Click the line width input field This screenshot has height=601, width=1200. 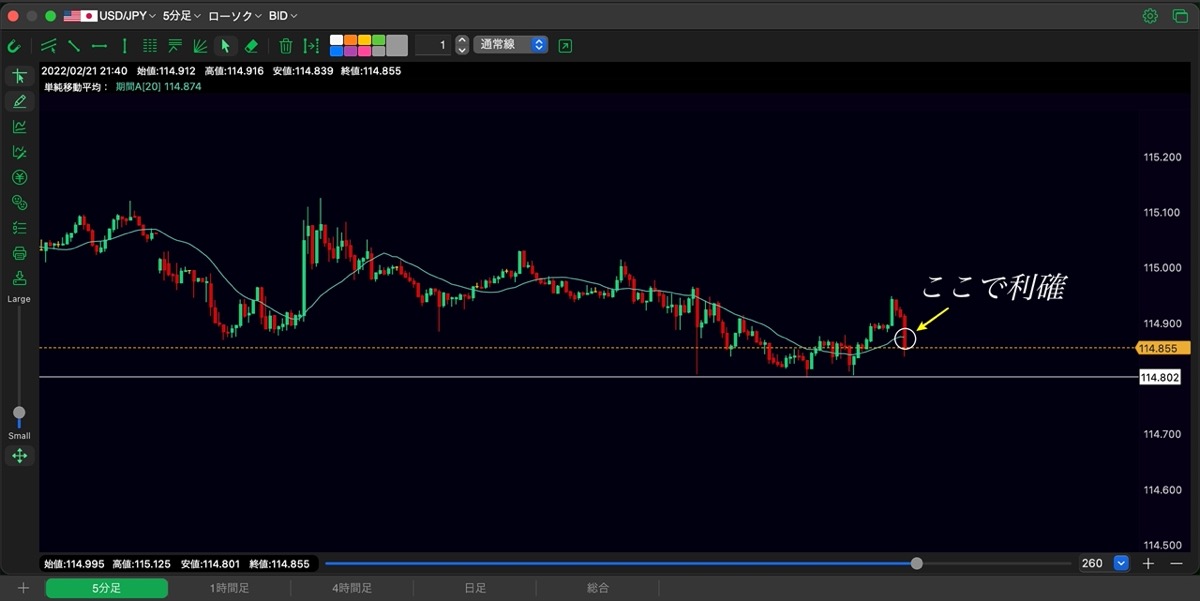432,45
